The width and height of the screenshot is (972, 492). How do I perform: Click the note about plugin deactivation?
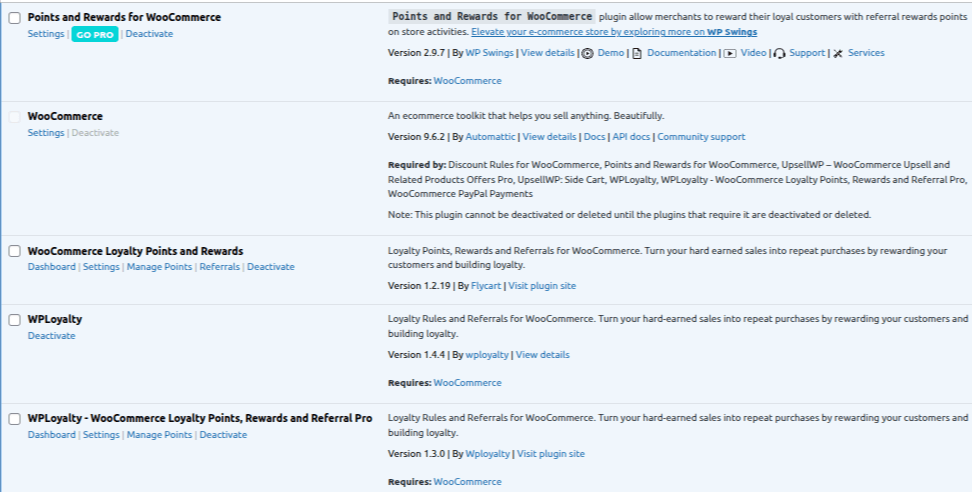[x=629, y=215]
